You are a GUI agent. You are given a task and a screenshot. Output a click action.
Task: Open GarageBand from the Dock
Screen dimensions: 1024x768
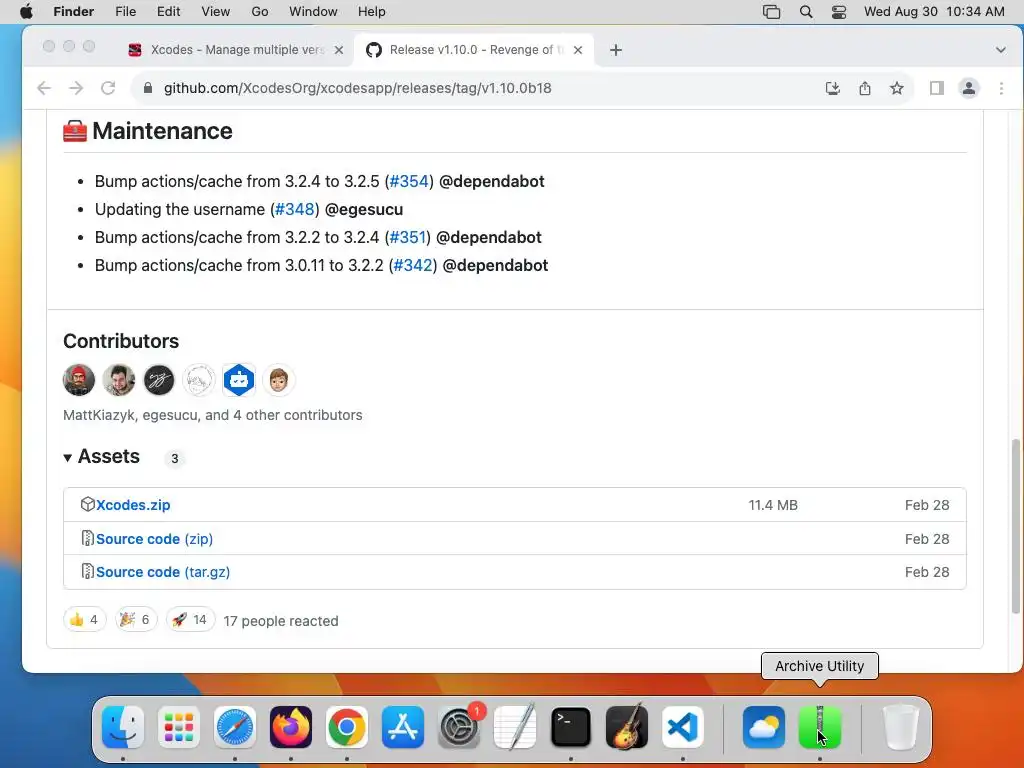point(627,727)
